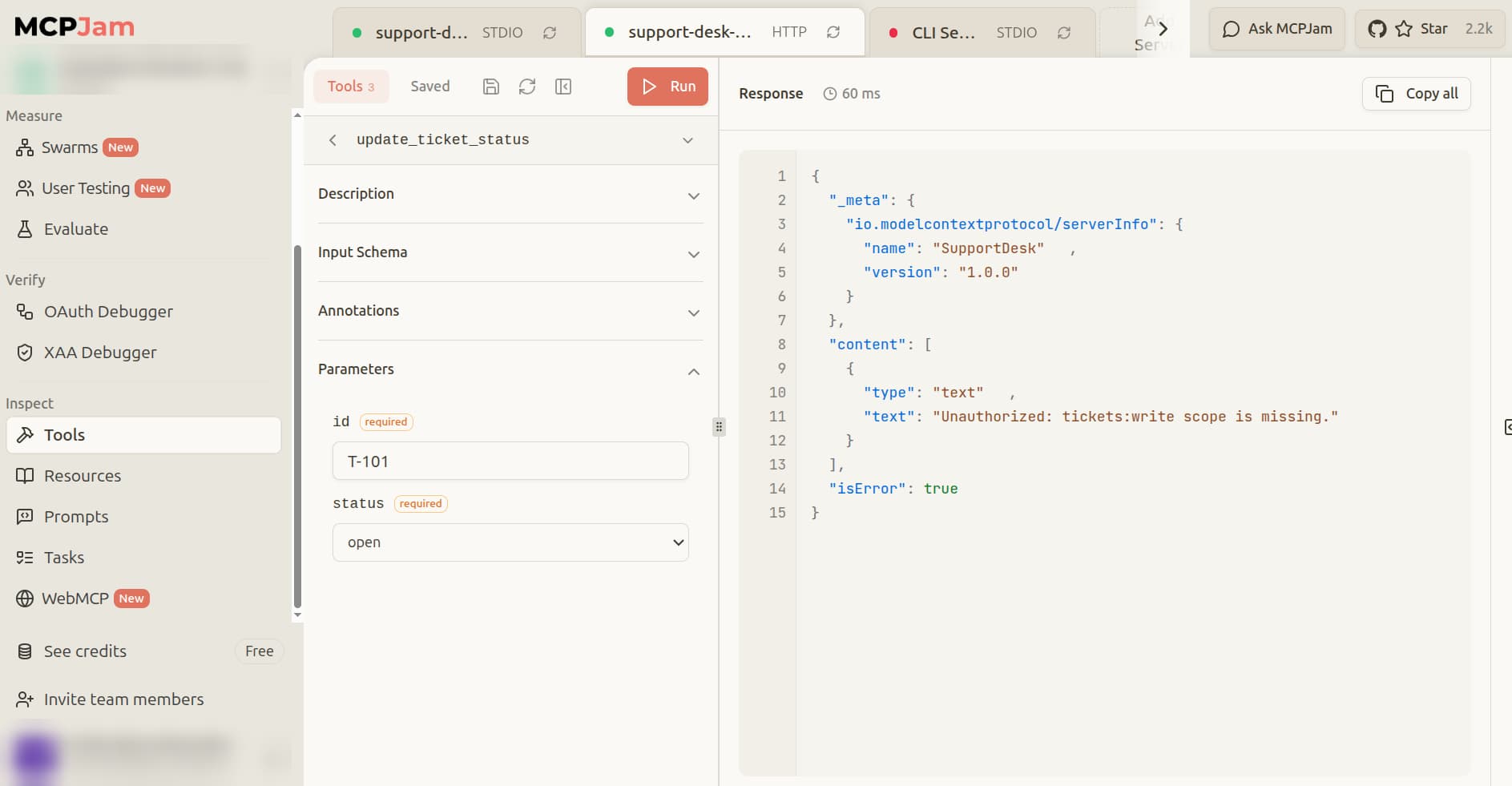Click the drag handle between tools and response panels
The width and height of the screenshot is (1512, 786).
[719, 427]
